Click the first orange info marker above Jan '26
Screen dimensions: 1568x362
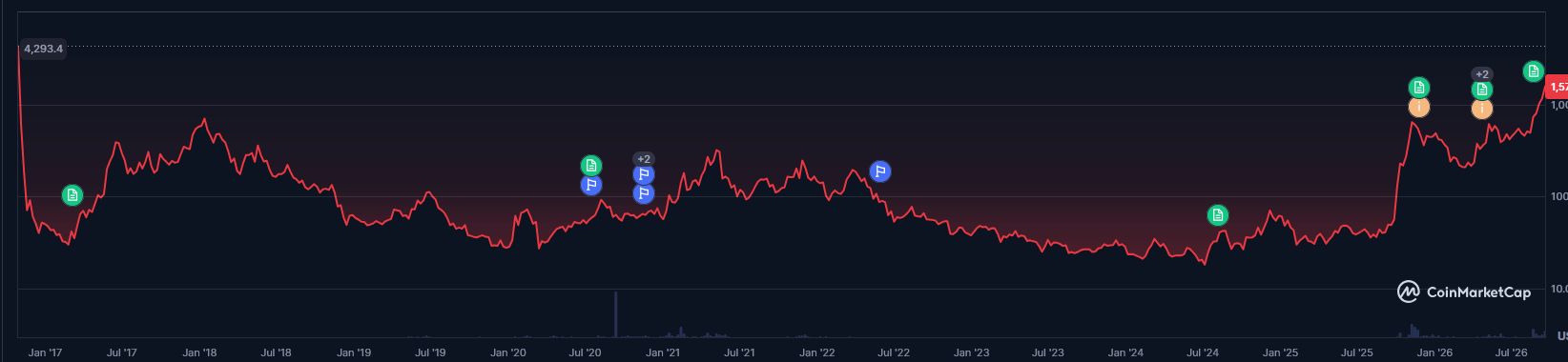coord(1419,107)
